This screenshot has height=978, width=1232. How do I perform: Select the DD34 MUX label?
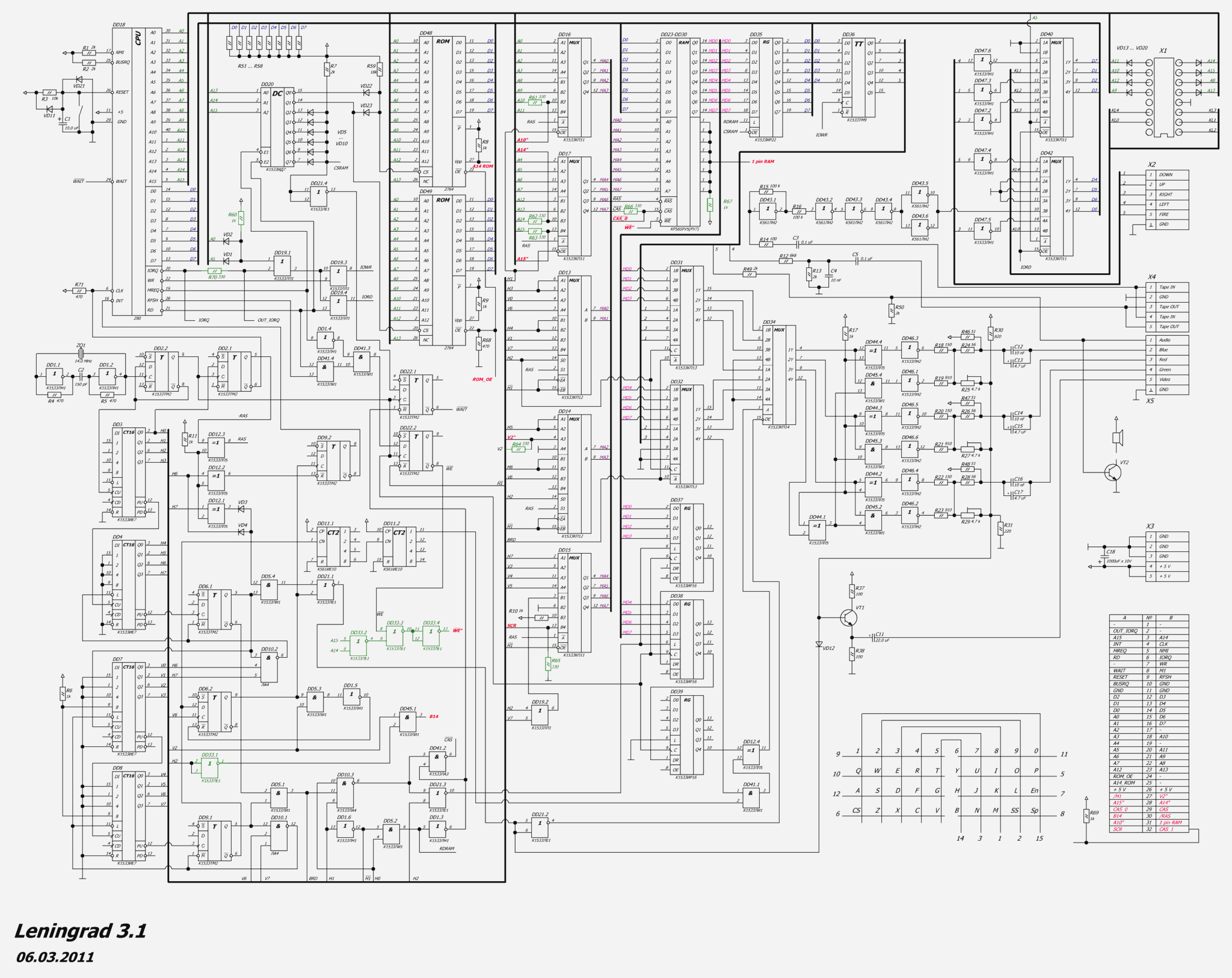(x=769, y=322)
